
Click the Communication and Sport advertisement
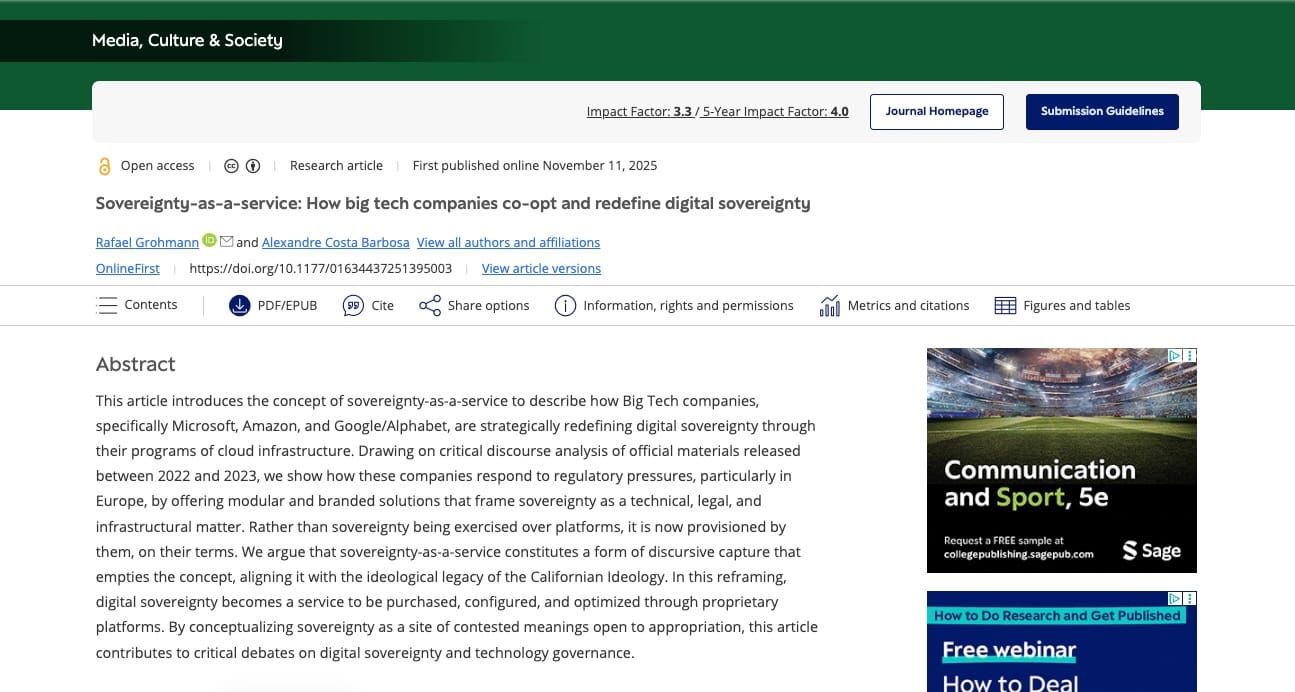pos(1061,460)
